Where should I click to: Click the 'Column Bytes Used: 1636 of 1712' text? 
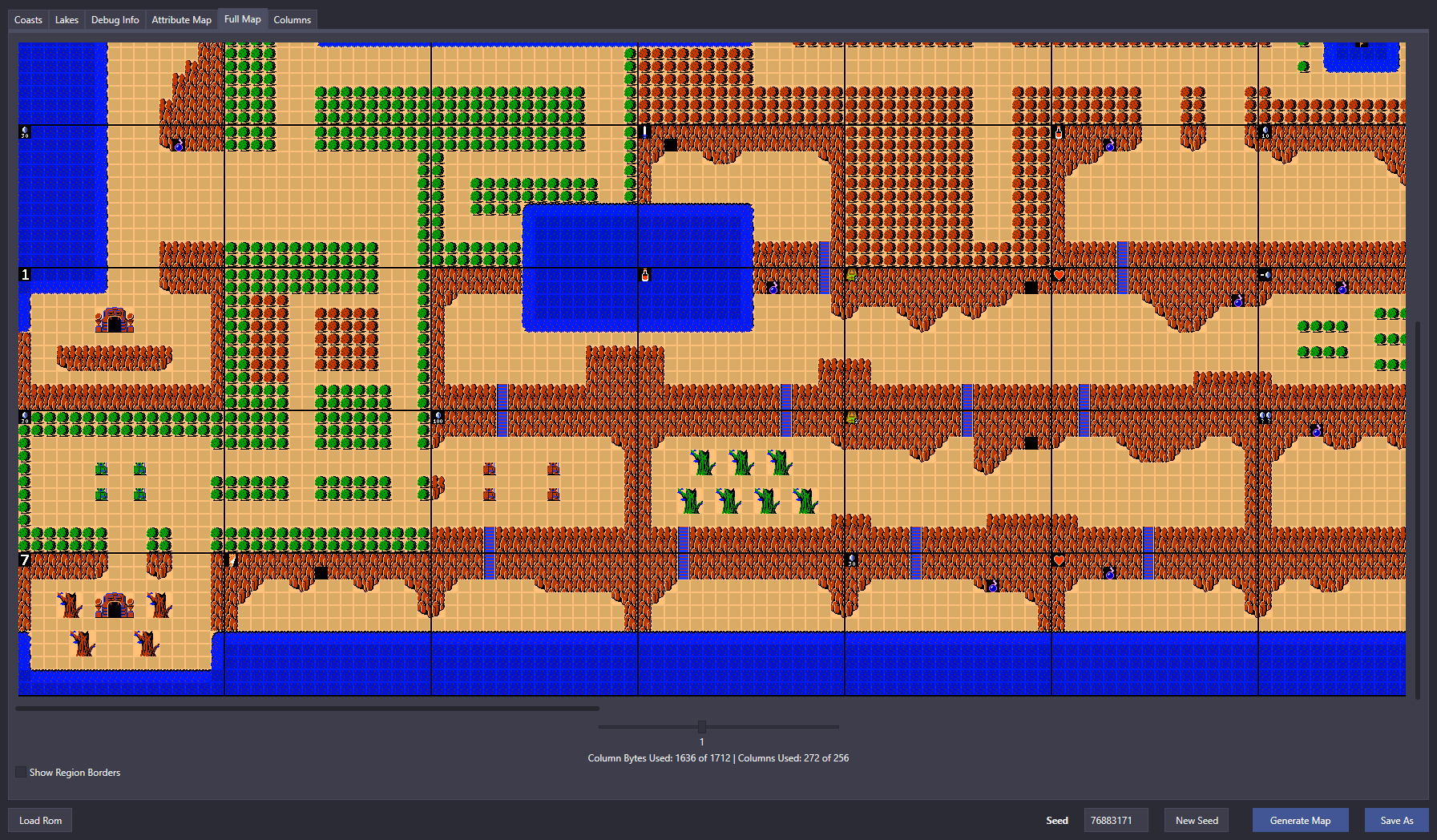[x=659, y=757]
